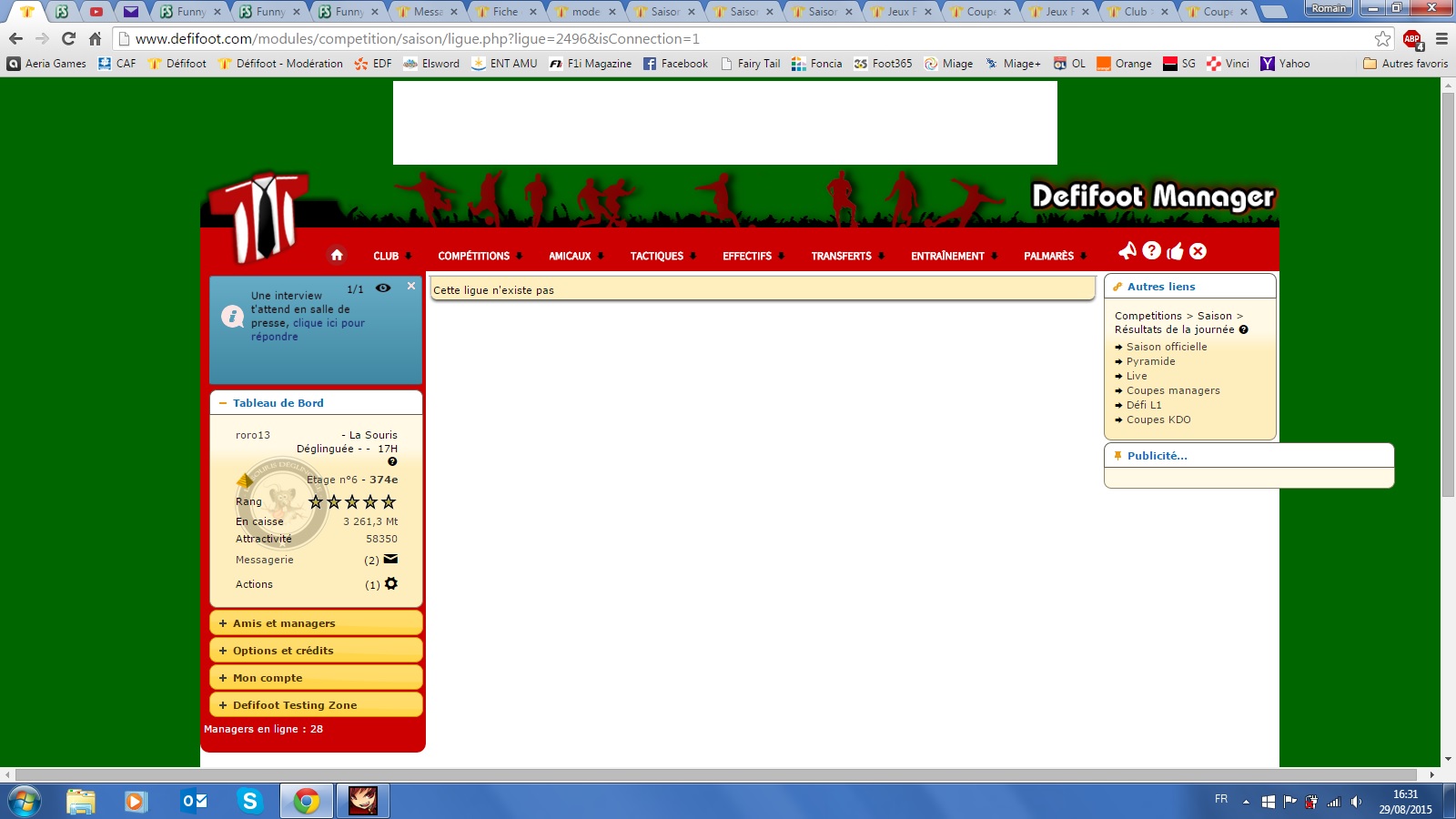Screen dimensions: 1456x819
Task: Open the Coupes managers link
Action: [1173, 390]
